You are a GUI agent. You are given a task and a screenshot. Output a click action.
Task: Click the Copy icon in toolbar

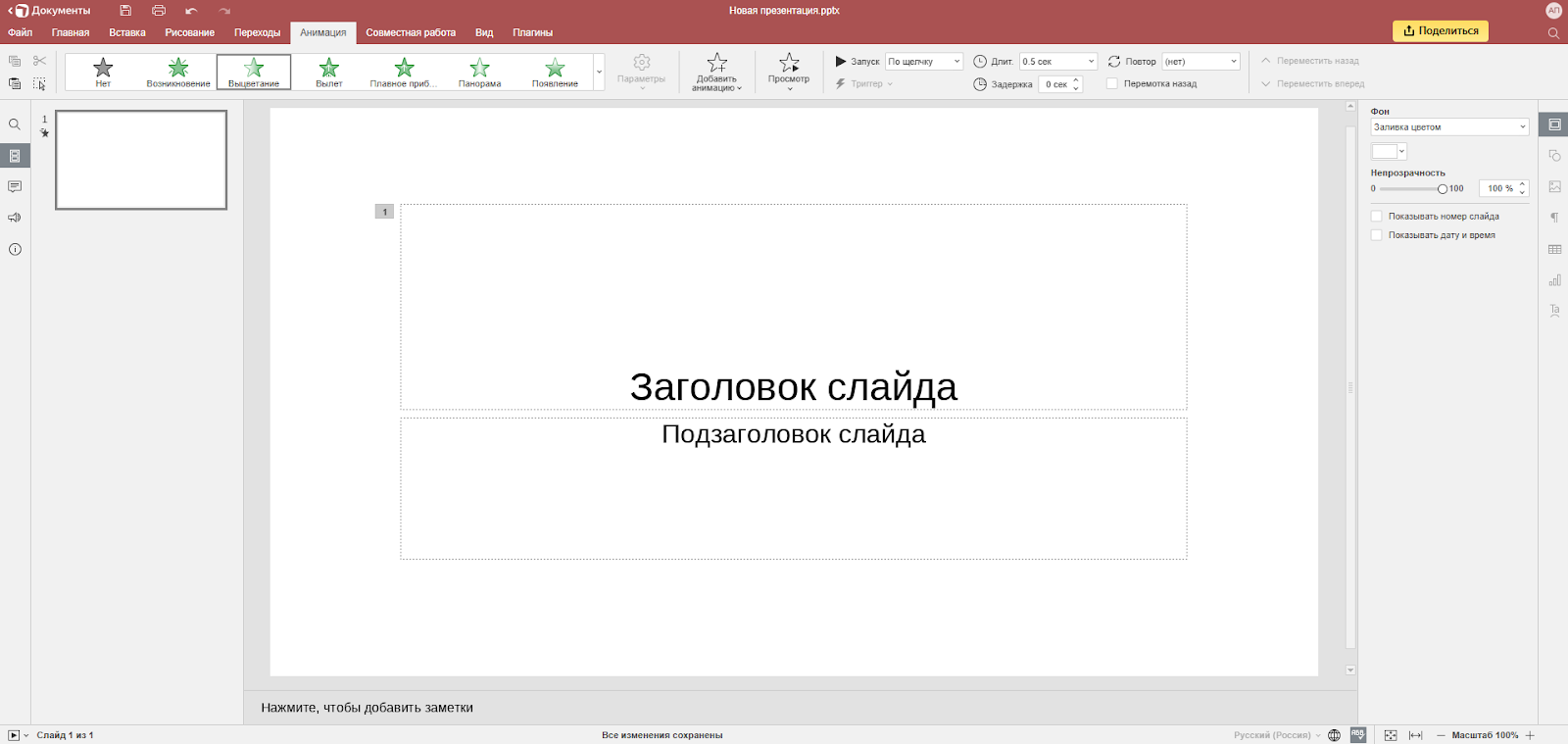pyautogui.click(x=15, y=61)
